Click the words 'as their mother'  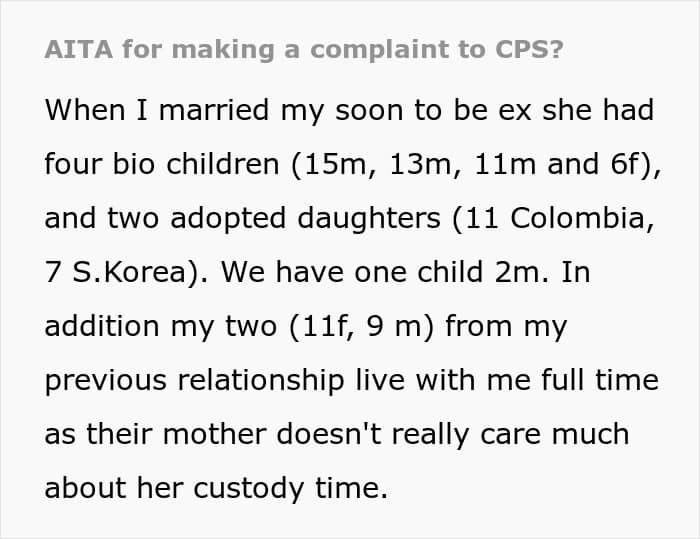coord(156,434)
